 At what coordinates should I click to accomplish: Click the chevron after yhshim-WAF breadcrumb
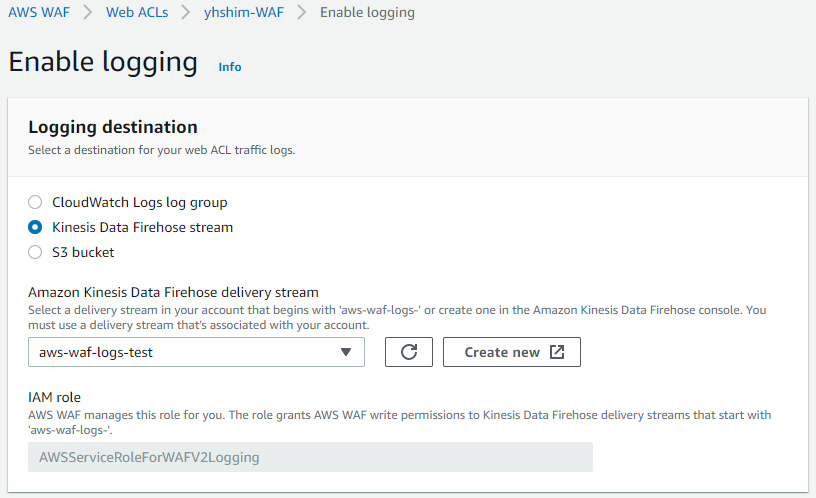point(301,12)
